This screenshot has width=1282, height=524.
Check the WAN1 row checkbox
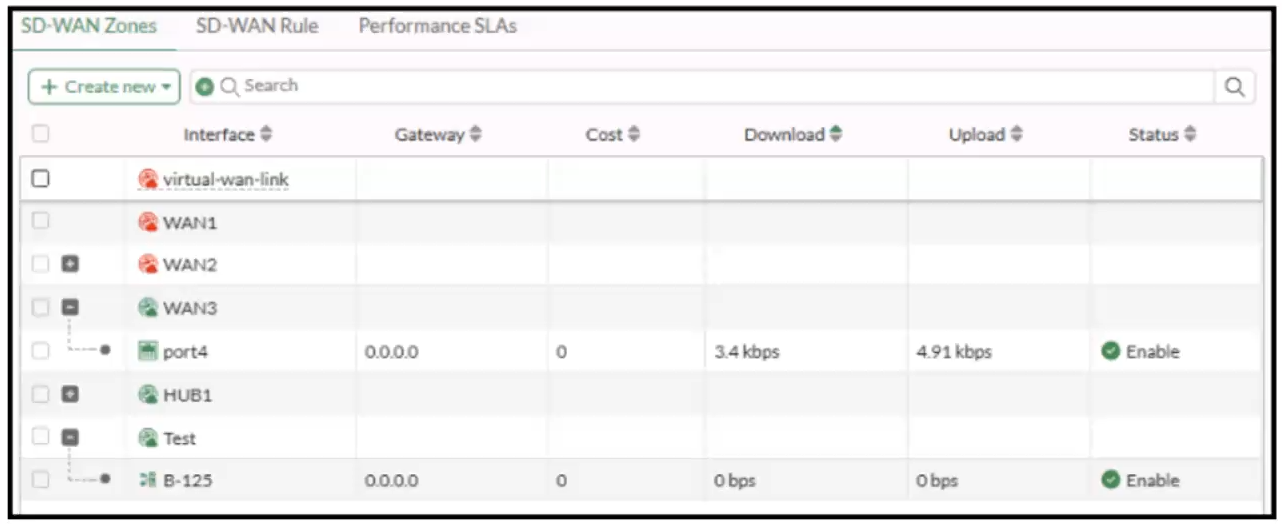tap(41, 222)
